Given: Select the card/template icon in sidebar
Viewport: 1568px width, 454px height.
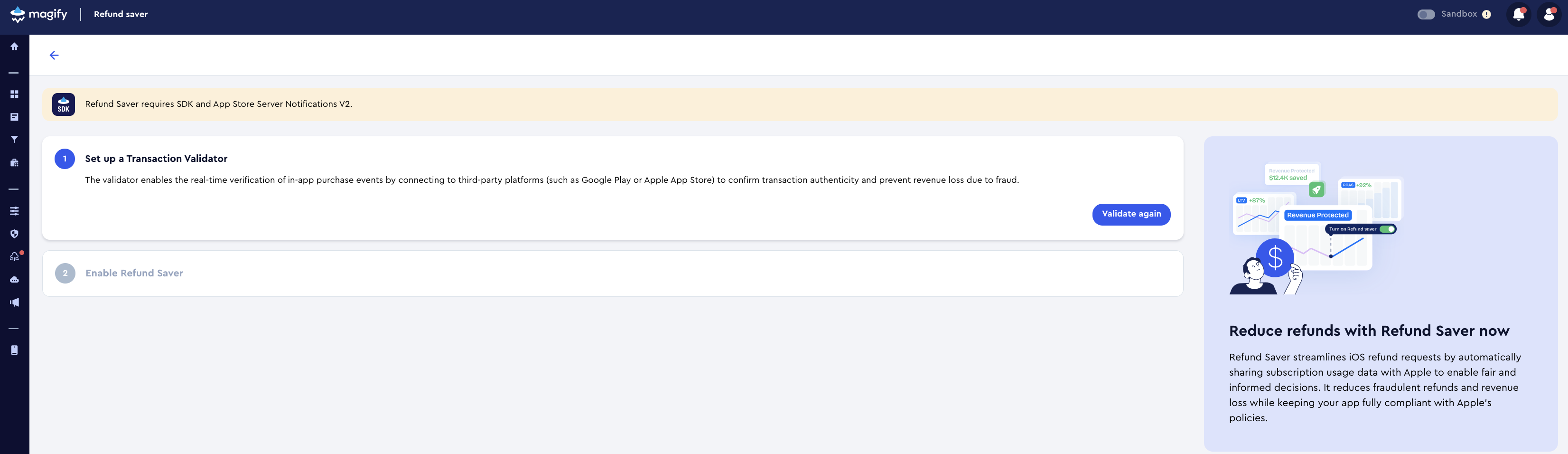Looking at the screenshot, I should click(x=14, y=117).
